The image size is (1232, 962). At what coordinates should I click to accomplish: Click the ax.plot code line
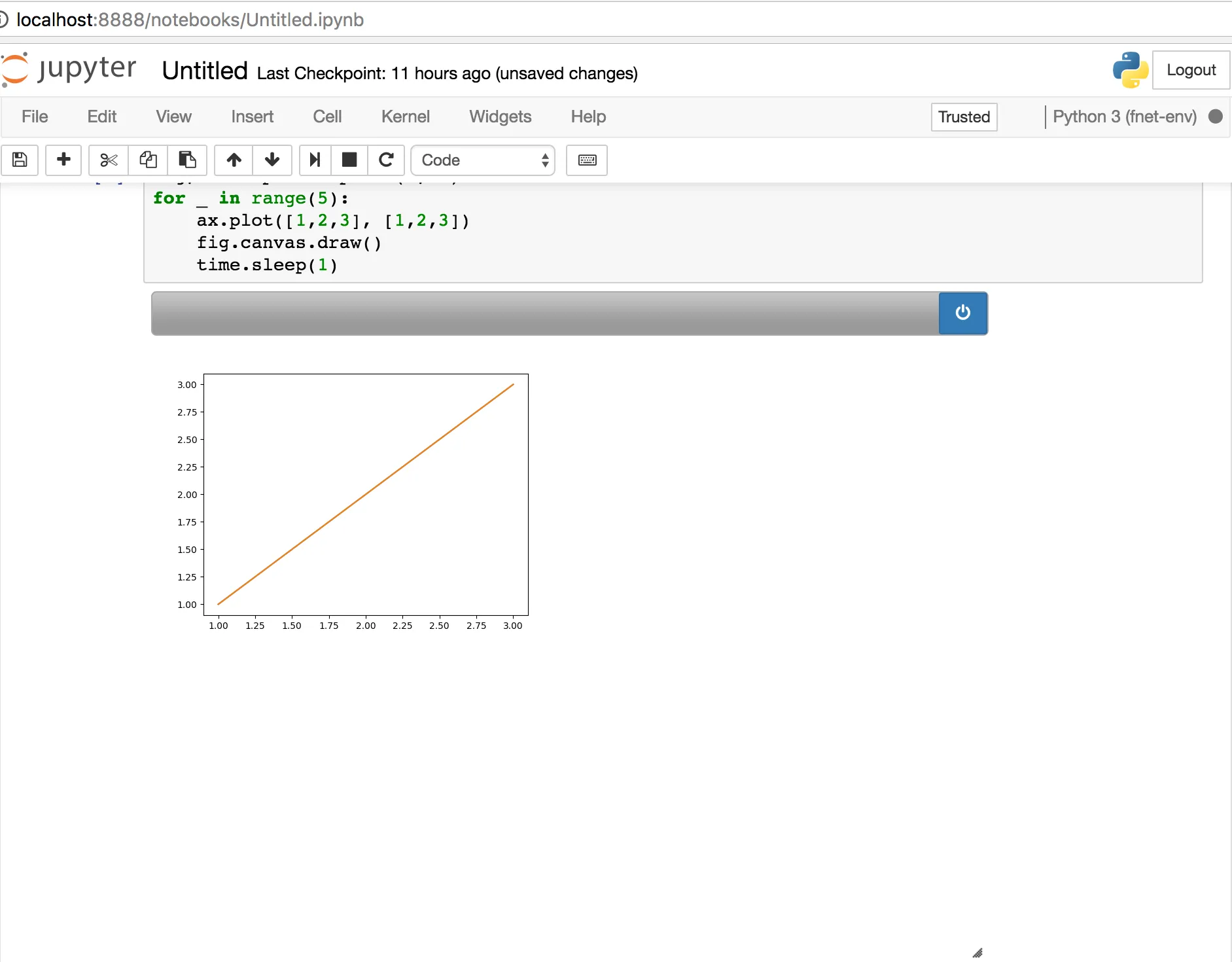(333, 221)
